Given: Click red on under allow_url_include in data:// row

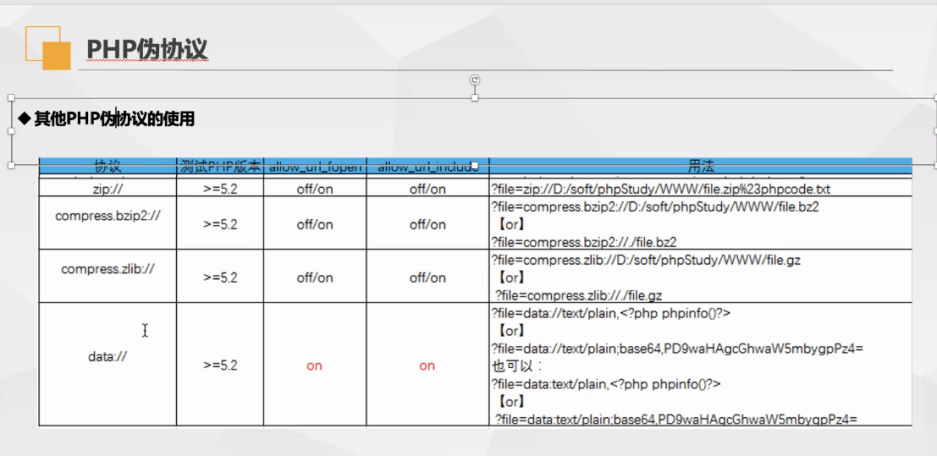Looking at the screenshot, I should [427, 366].
